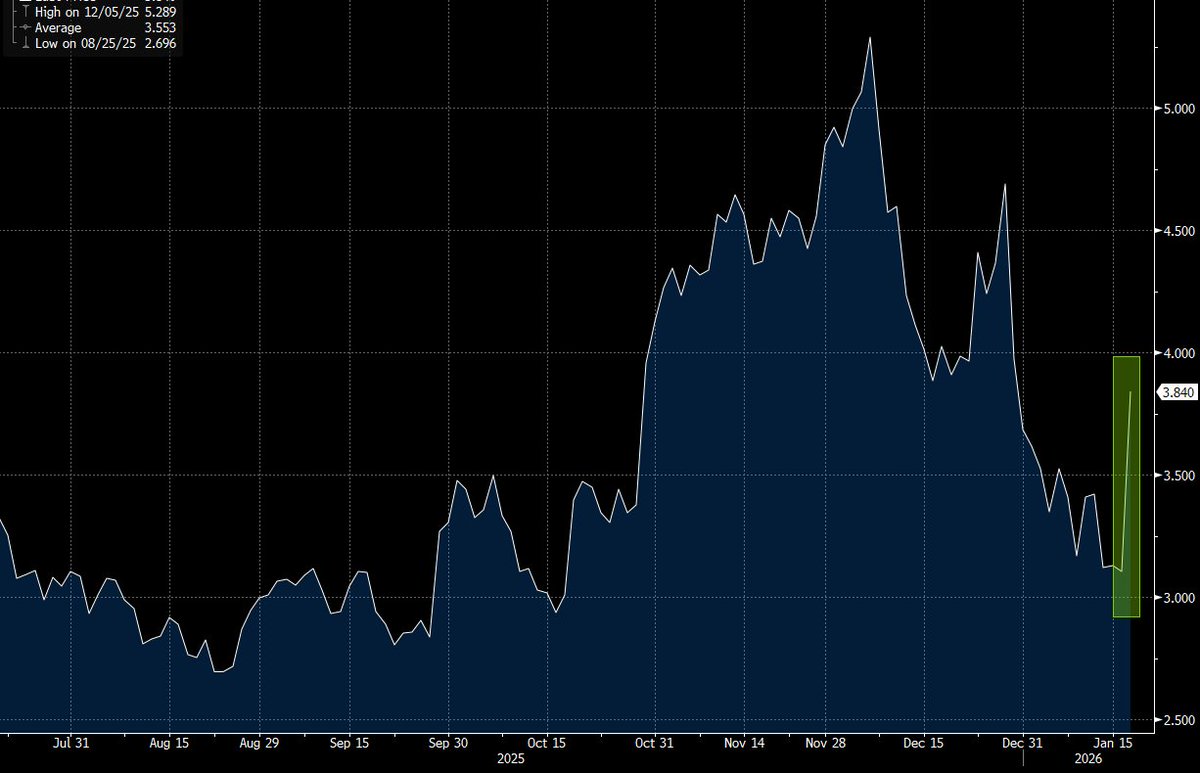Select the Average marker icon in the legend
Screen dimensions: 1200x773
pos(25,27)
